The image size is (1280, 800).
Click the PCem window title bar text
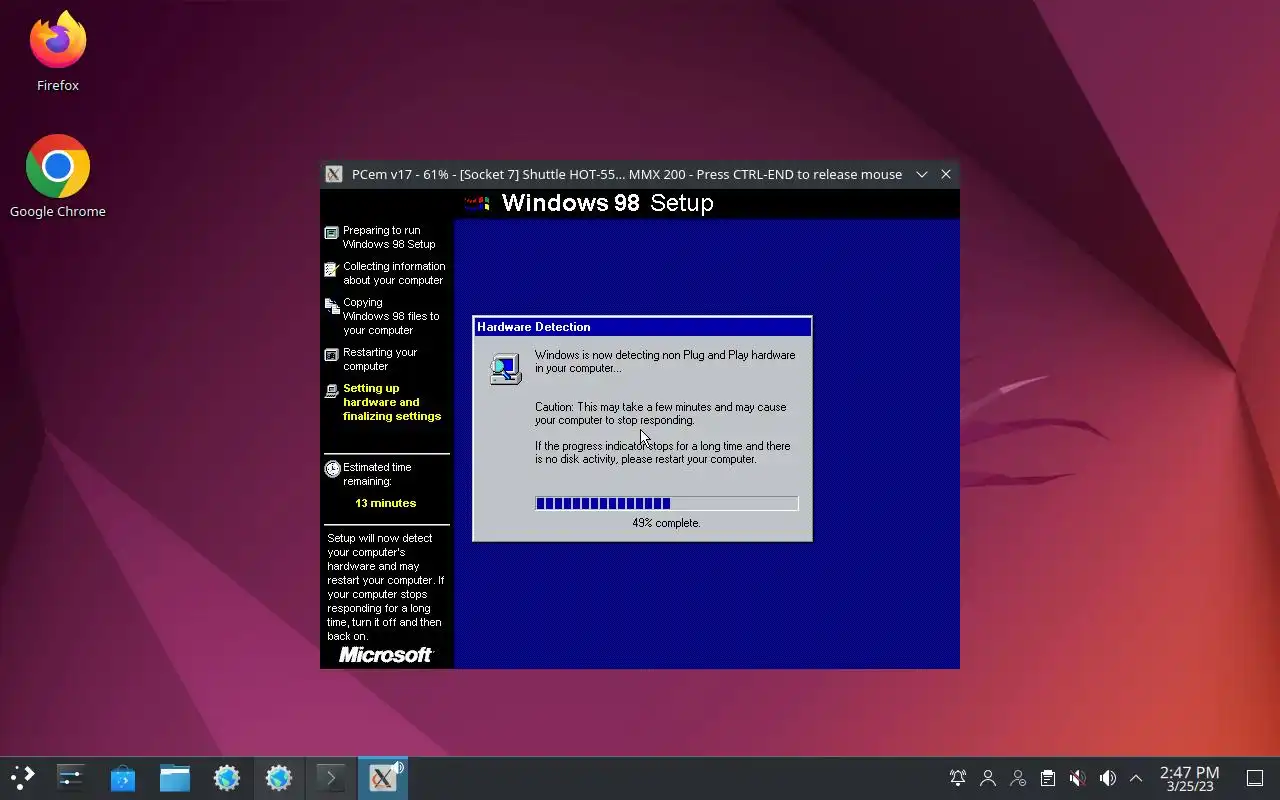pos(627,174)
